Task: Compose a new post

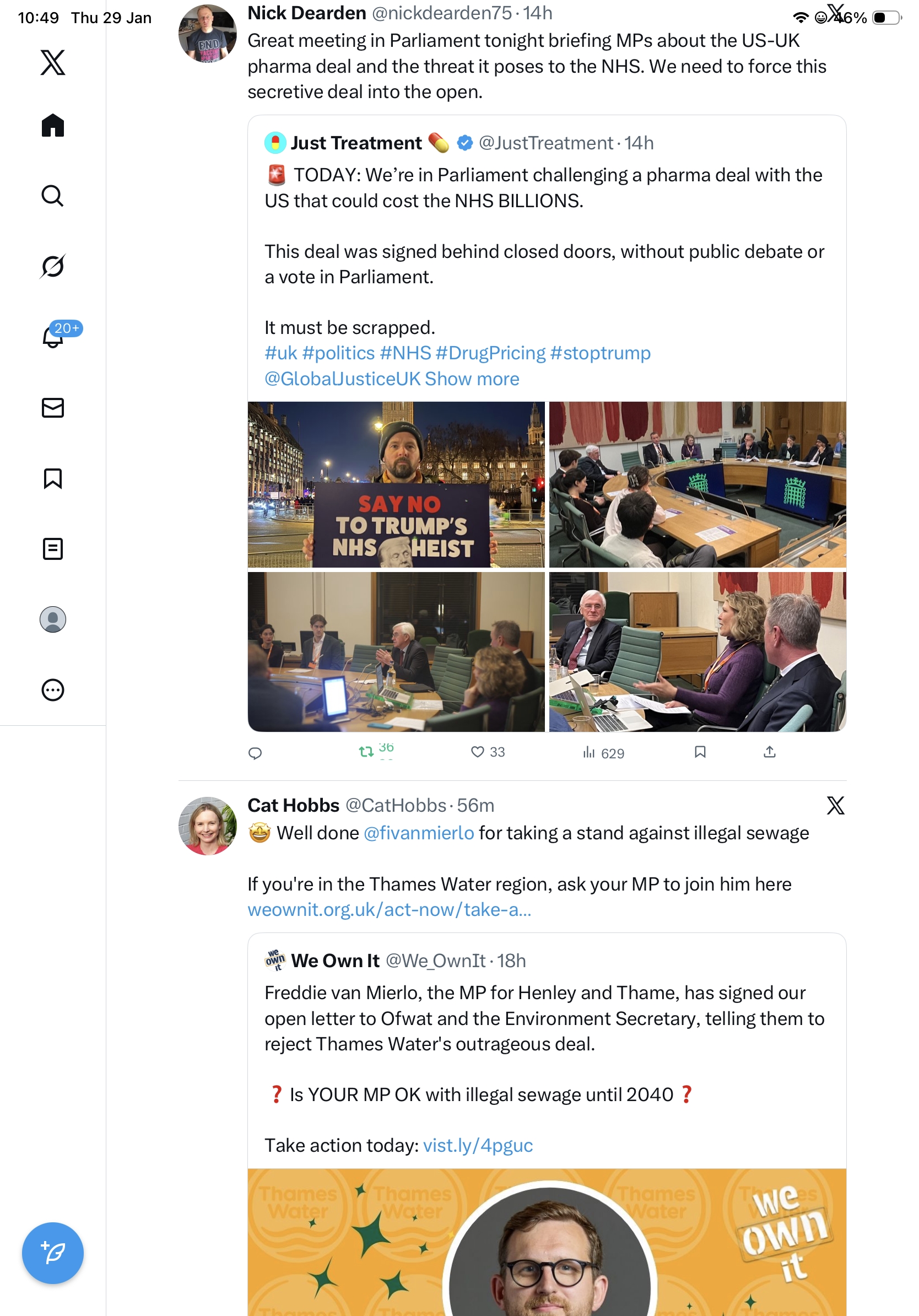Action: 53,1253
